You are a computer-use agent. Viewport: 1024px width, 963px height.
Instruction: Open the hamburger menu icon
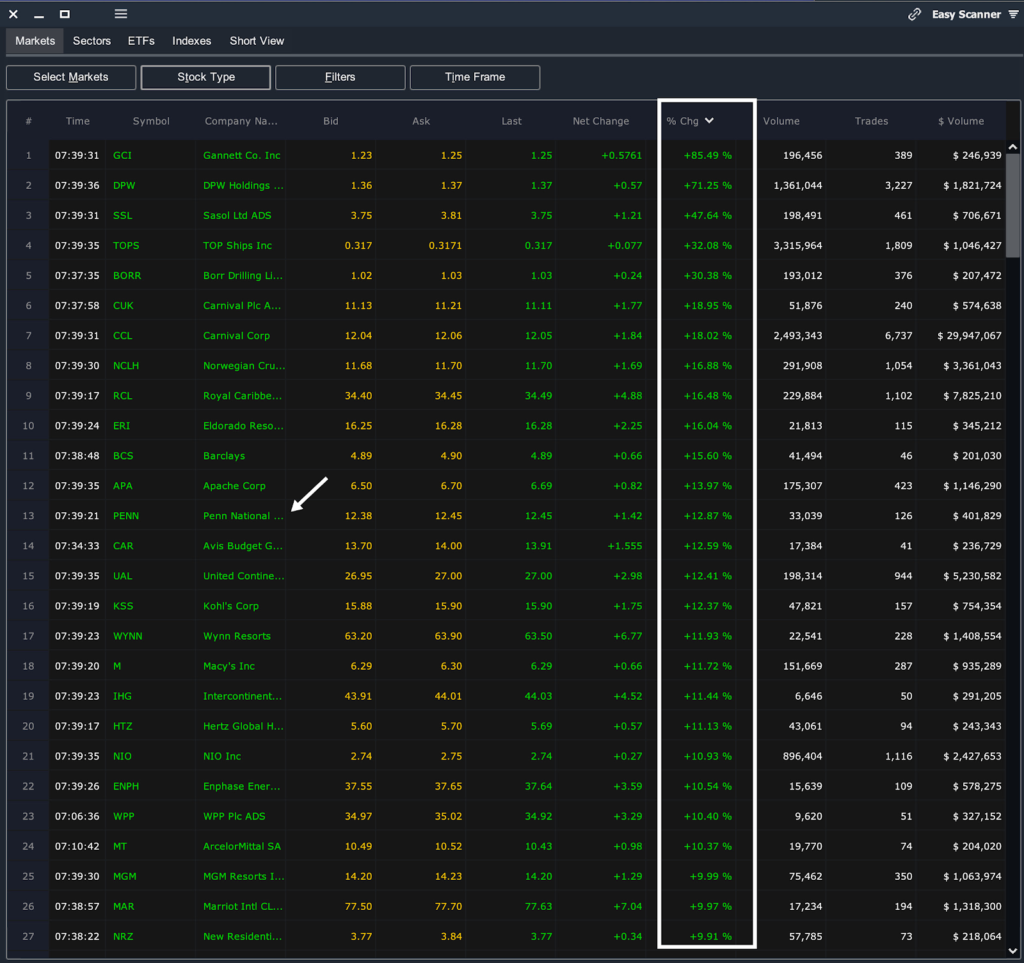point(121,14)
